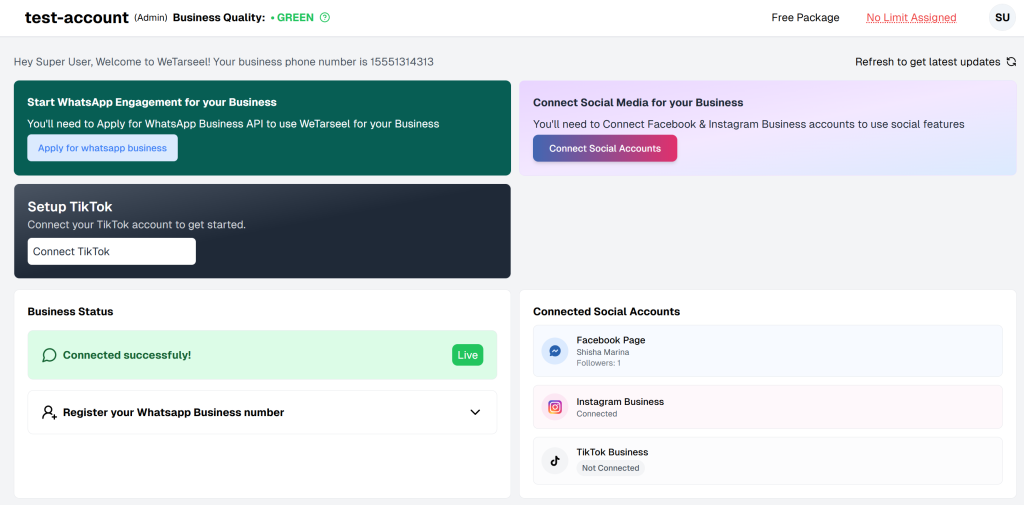
Task: Open the SU user avatar menu
Action: click(x=1002, y=18)
